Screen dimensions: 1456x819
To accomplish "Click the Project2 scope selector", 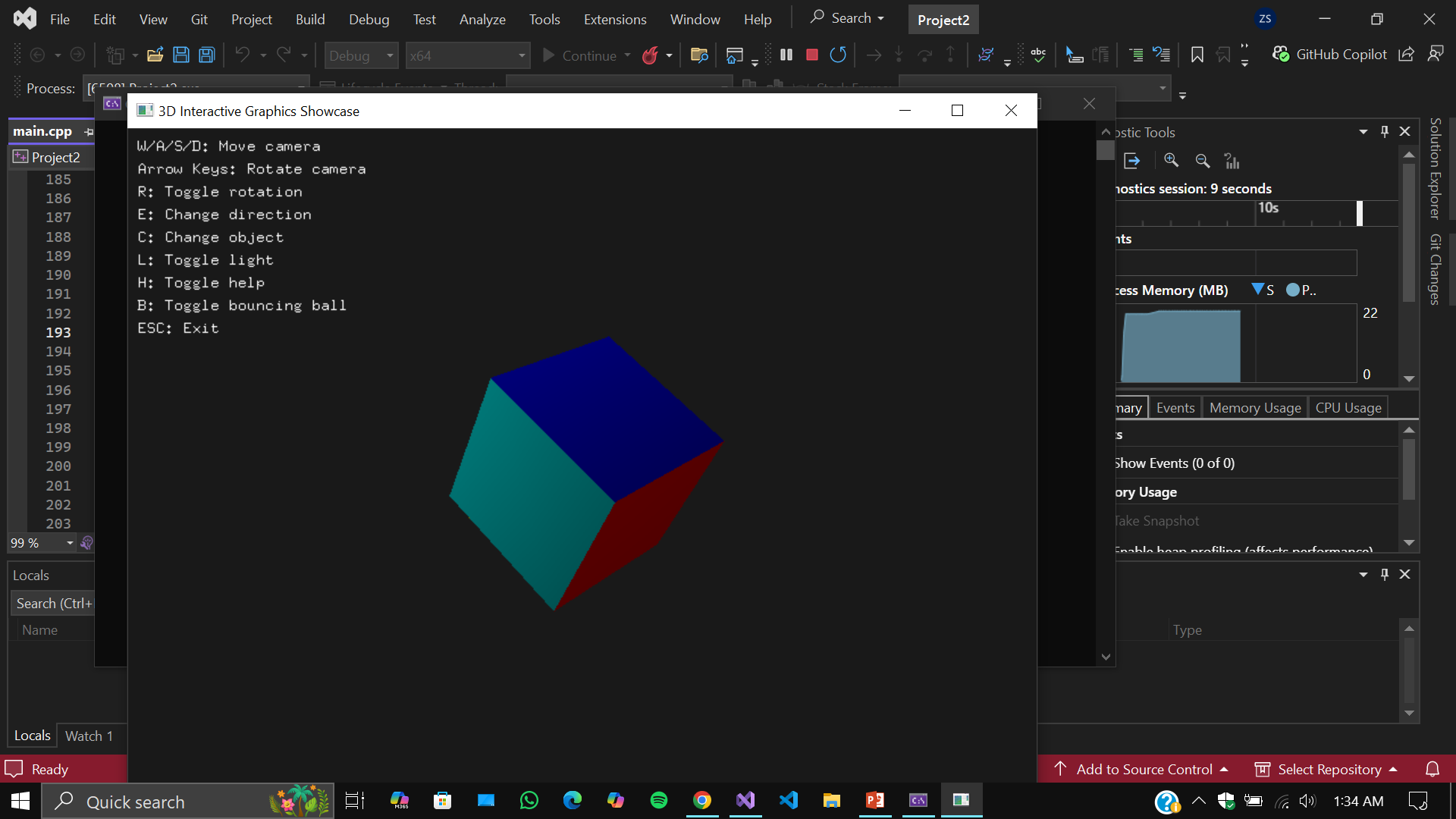I will click(x=51, y=157).
